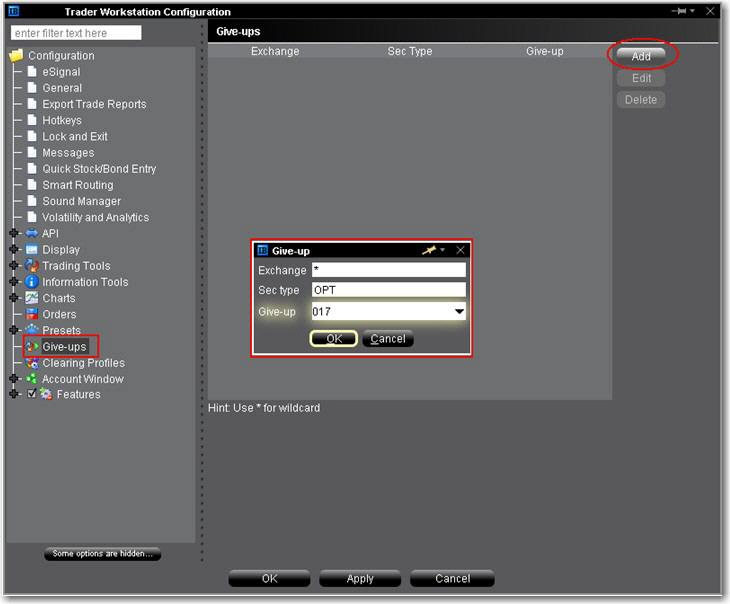
Task: Click the Clearing Profiles icon
Action: point(32,363)
